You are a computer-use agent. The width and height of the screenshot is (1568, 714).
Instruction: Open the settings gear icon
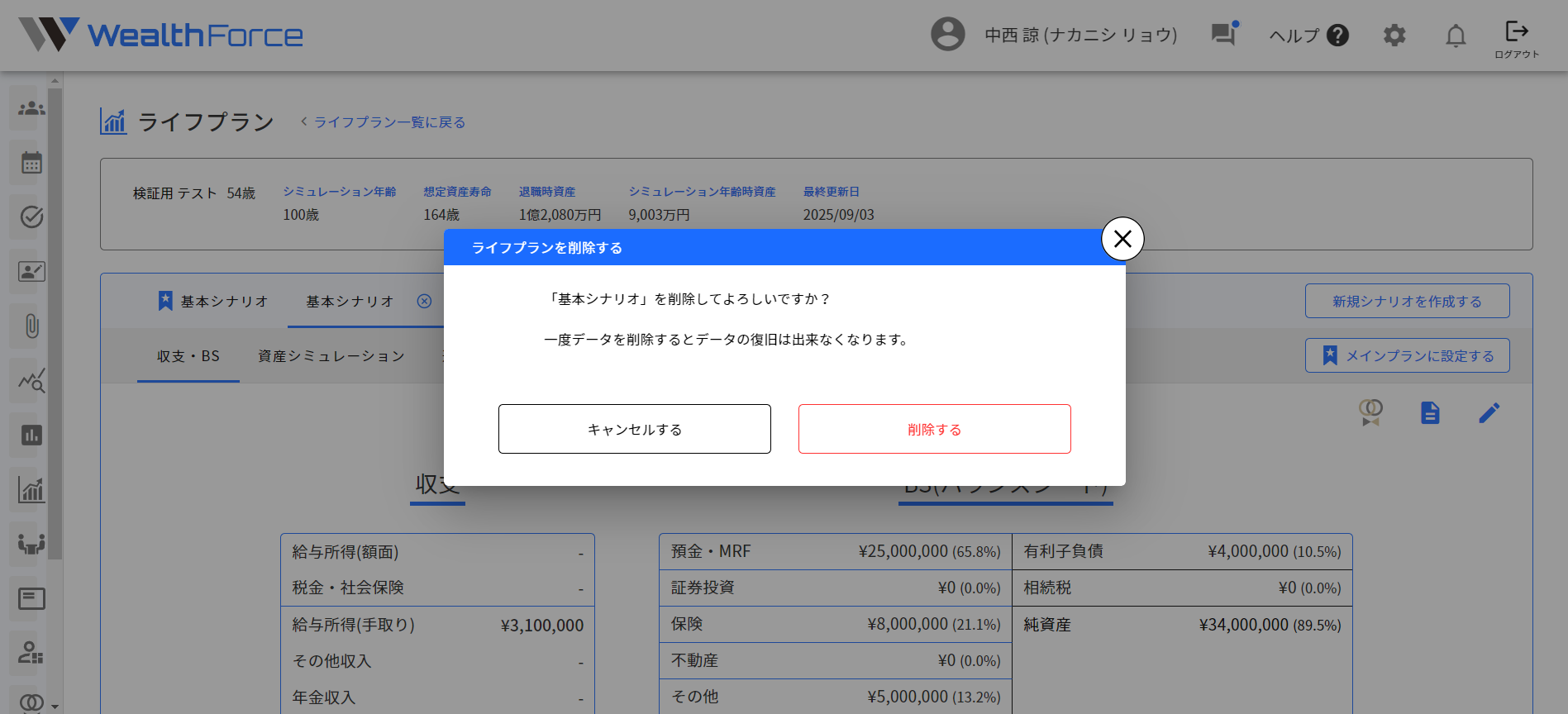click(x=1394, y=36)
